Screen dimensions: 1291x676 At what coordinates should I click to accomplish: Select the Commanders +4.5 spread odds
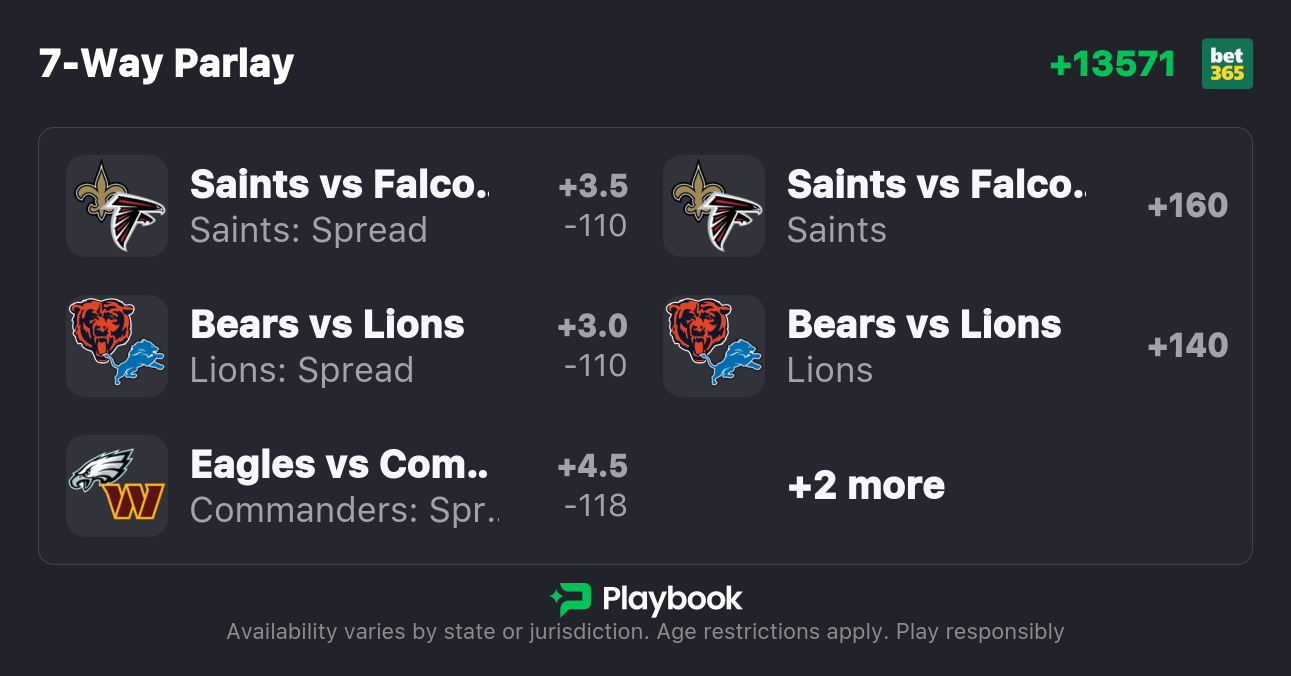pos(593,486)
